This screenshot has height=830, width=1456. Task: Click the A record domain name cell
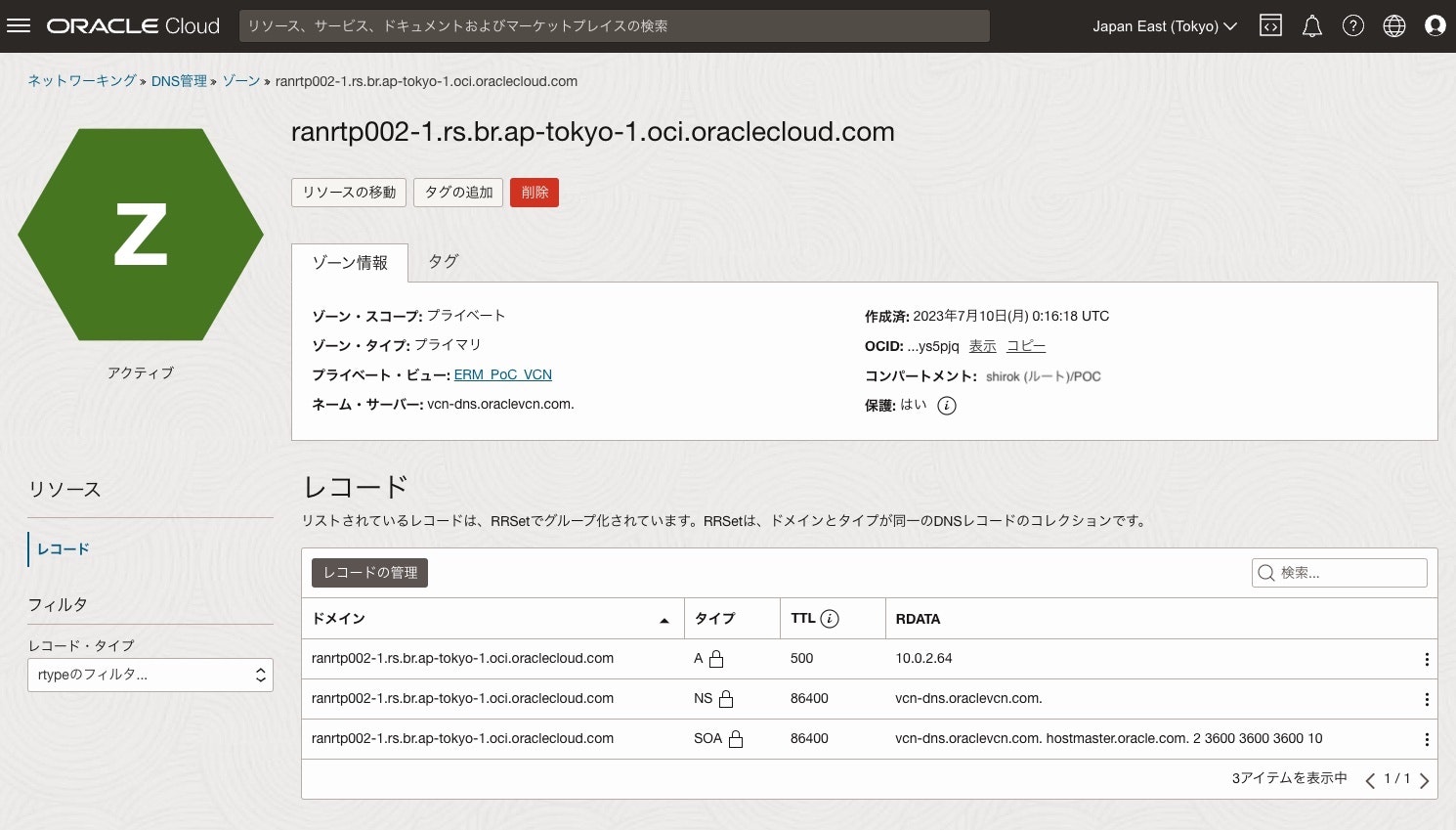[462, 659]
